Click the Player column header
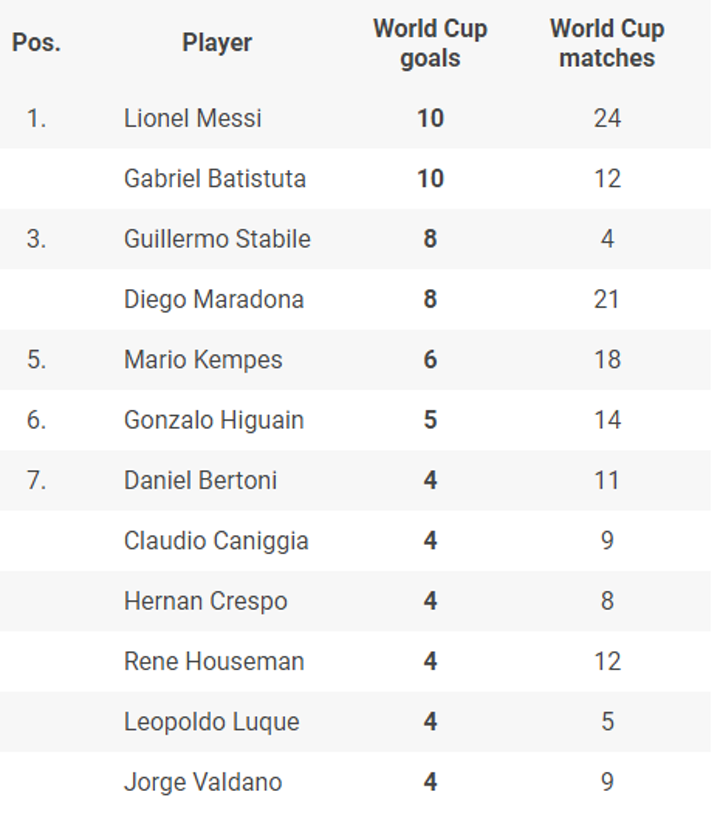Image resolution: width=720 pixels, height=817 pixels. coord(217,43)
